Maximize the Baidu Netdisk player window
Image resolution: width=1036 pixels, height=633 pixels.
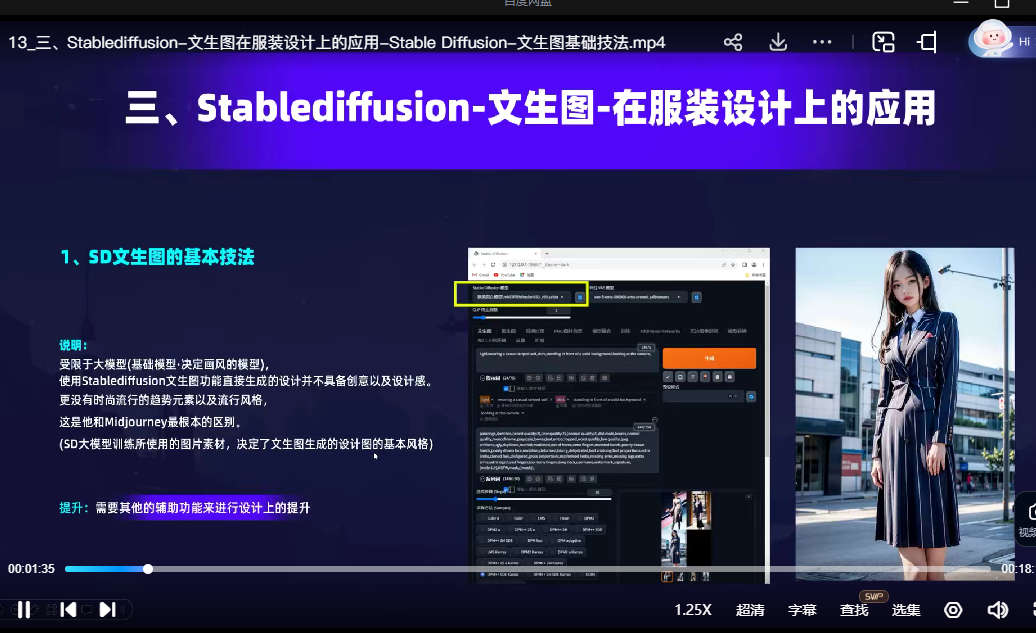pos(1002,3)
